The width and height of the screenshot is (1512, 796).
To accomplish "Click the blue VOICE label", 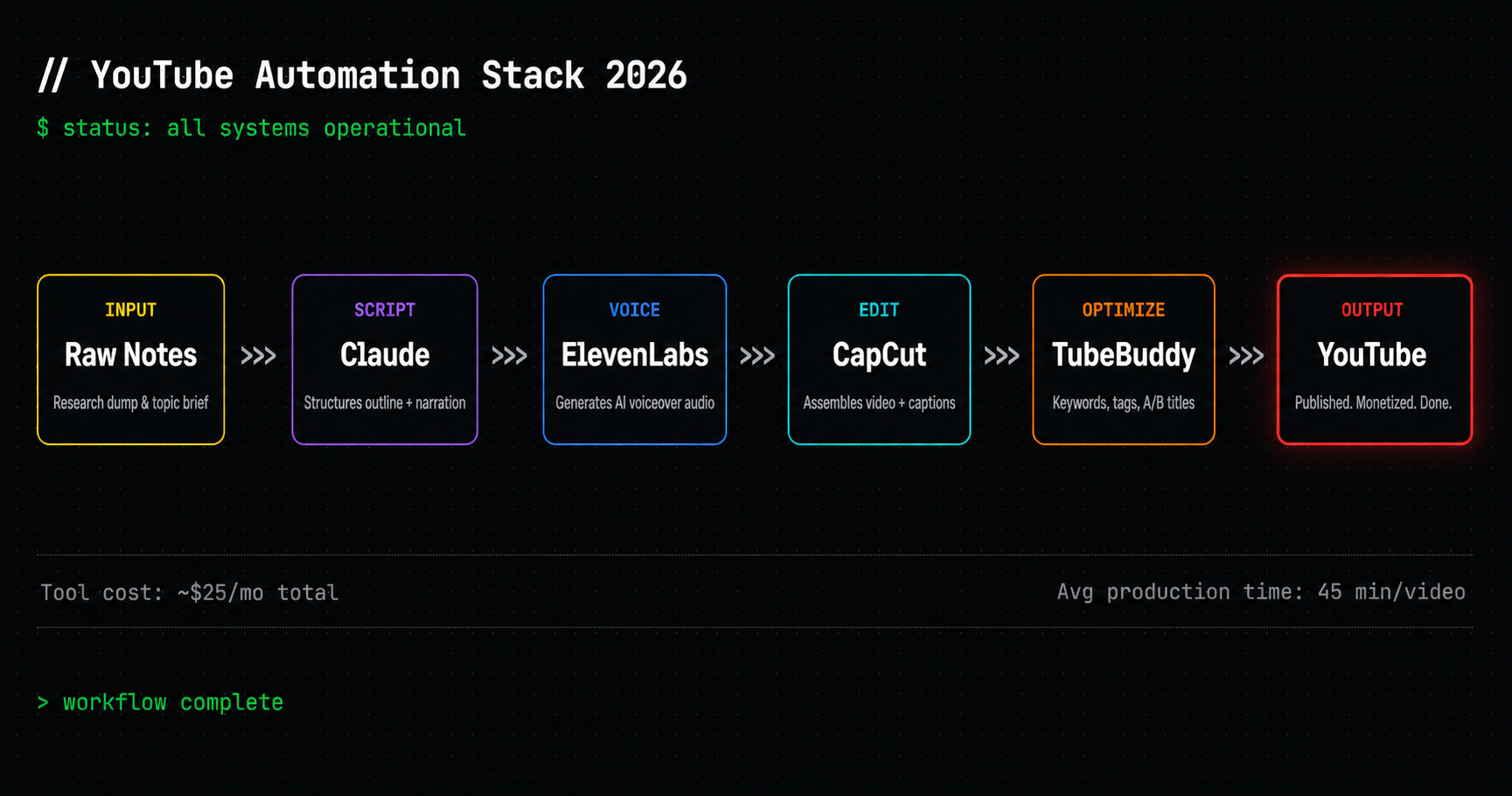I will [635, 310].
